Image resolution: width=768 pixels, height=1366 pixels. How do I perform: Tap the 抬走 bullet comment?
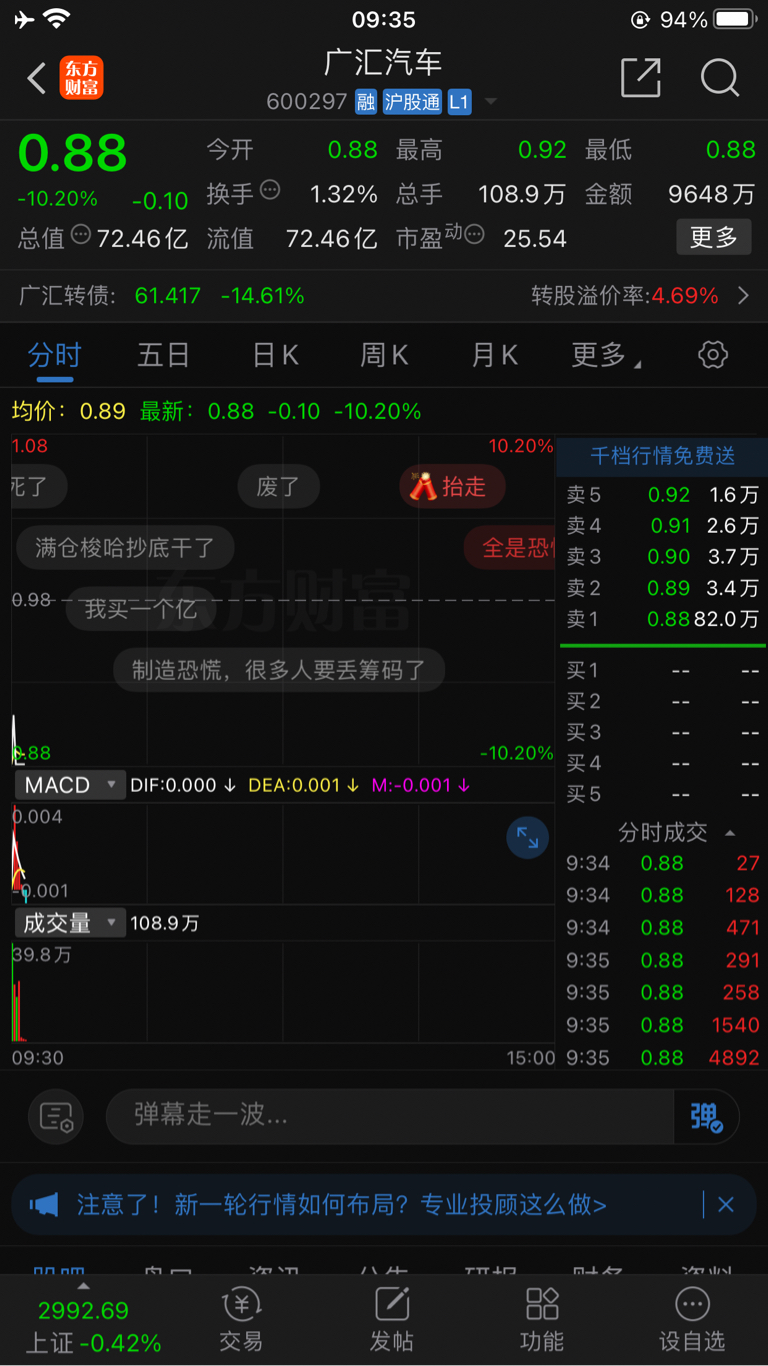coord(452,486)
